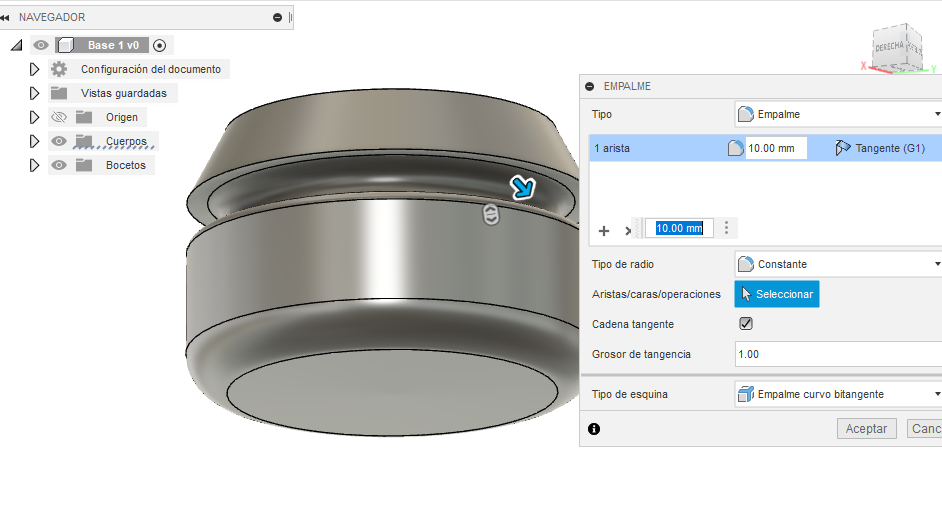
Task: Edit the 10.00 mm radius in arista row
Action: (x=776, y=148)
